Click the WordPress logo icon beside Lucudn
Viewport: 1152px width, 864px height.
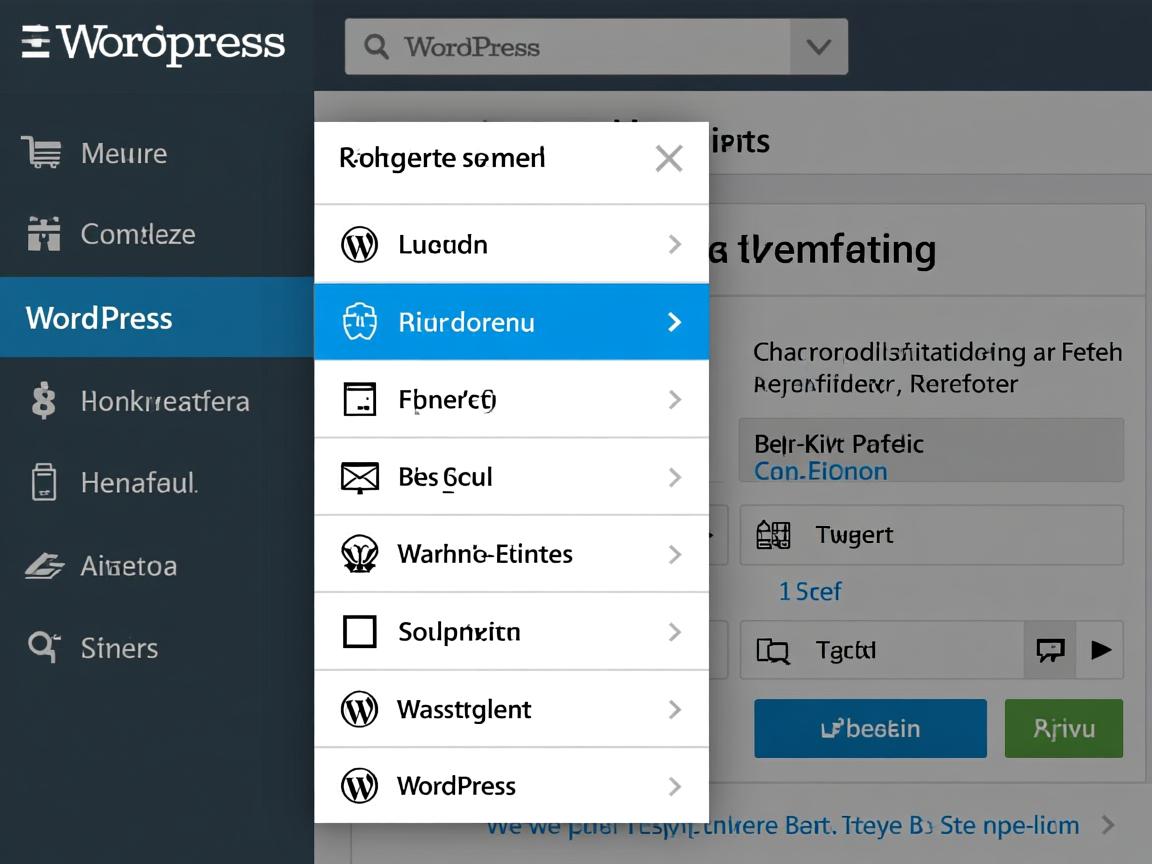coord(359,244)
